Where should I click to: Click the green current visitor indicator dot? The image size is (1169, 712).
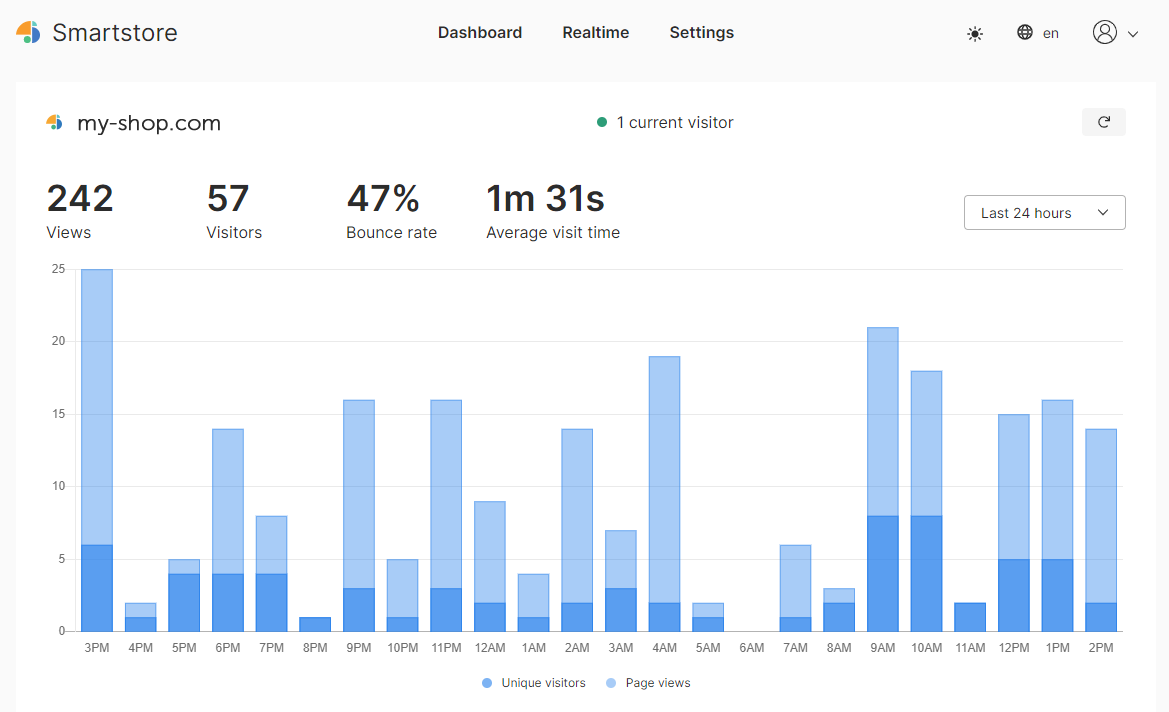click(x=600, y=122)
